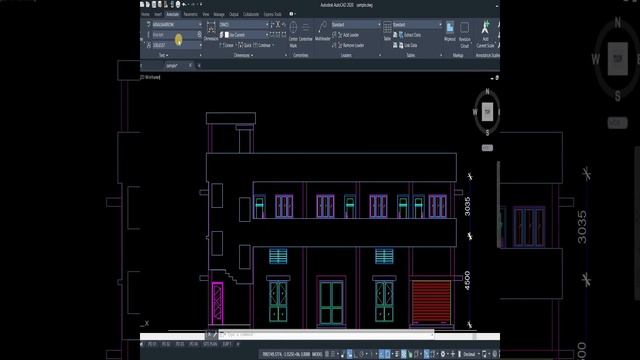Open the text style dropdown in Text panel

click(x=177, y=24)
